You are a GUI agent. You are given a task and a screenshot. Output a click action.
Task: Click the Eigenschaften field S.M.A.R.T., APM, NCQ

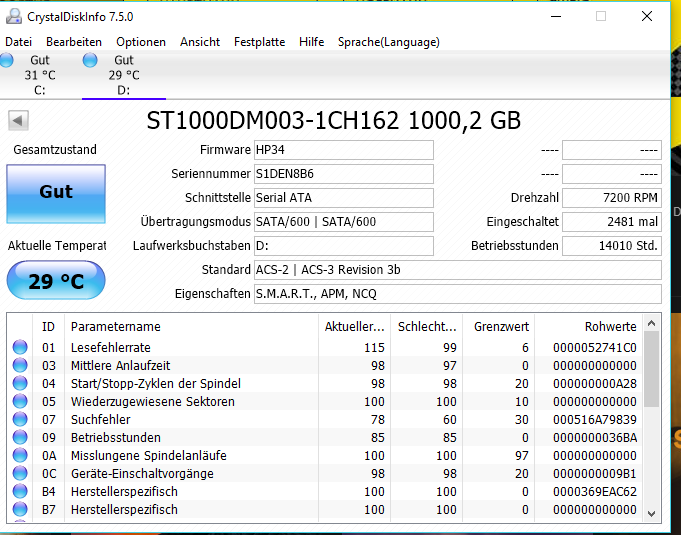tap(458, 294)
